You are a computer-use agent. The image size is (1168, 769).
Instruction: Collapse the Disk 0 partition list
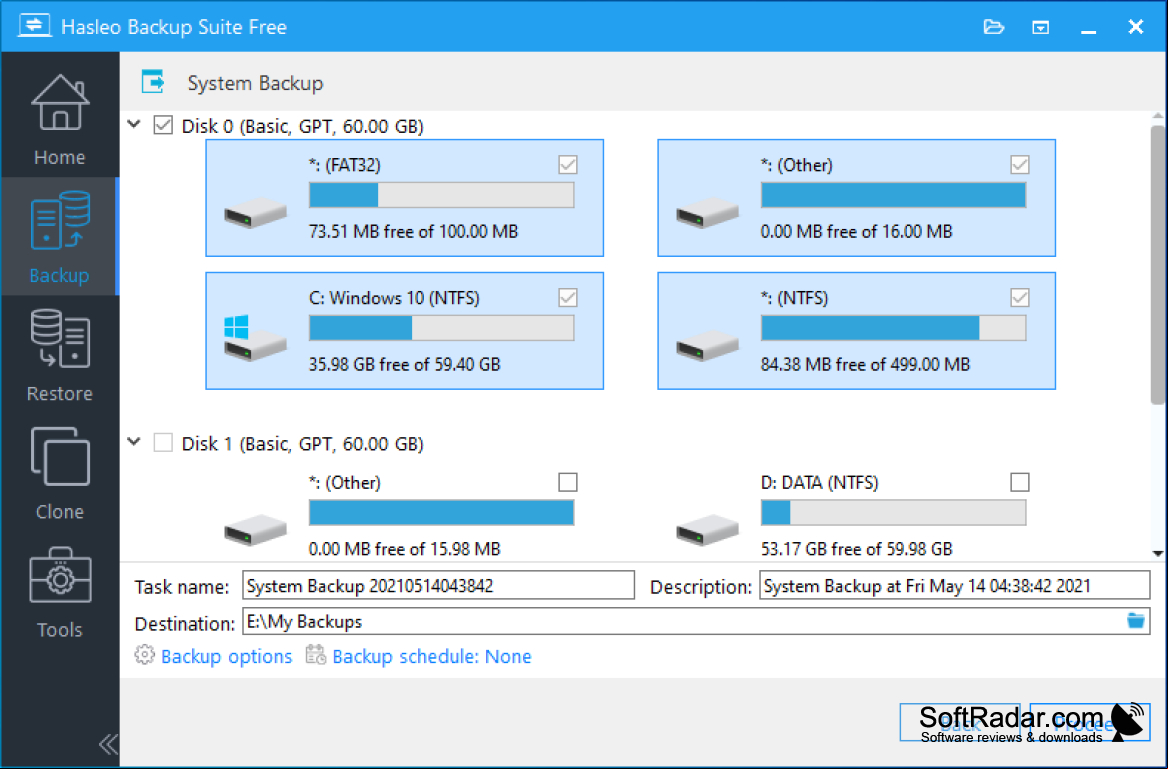pyautogui.click(x=134, y=124)
